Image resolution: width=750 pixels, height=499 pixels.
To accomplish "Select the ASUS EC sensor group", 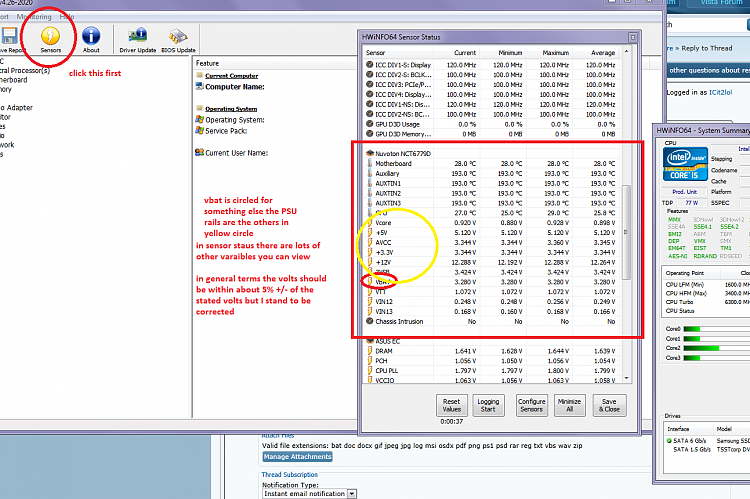I will point(493,341).
